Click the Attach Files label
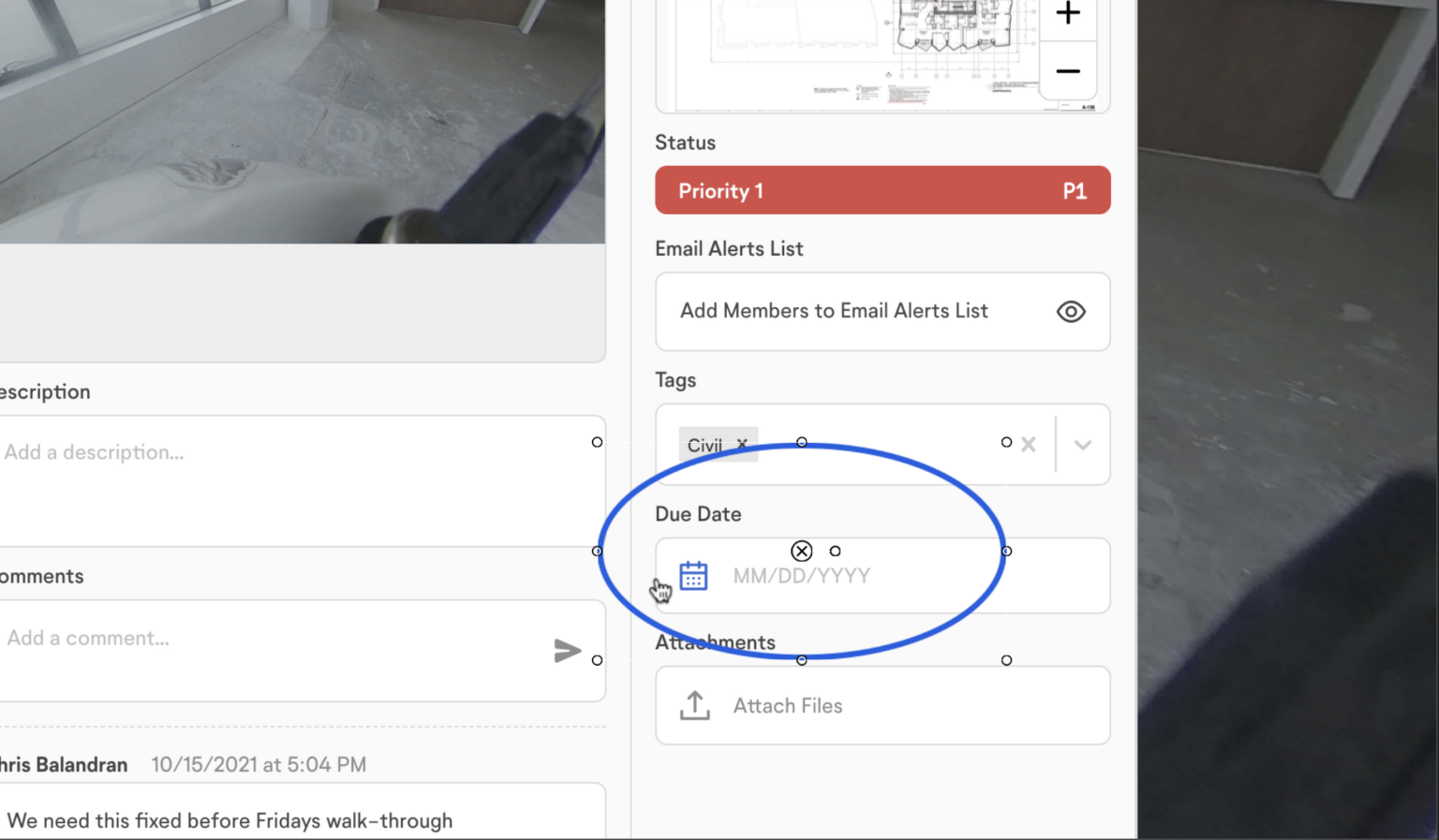The width and height of the screenshot is (1439, 840). click(x=787, y=704)
